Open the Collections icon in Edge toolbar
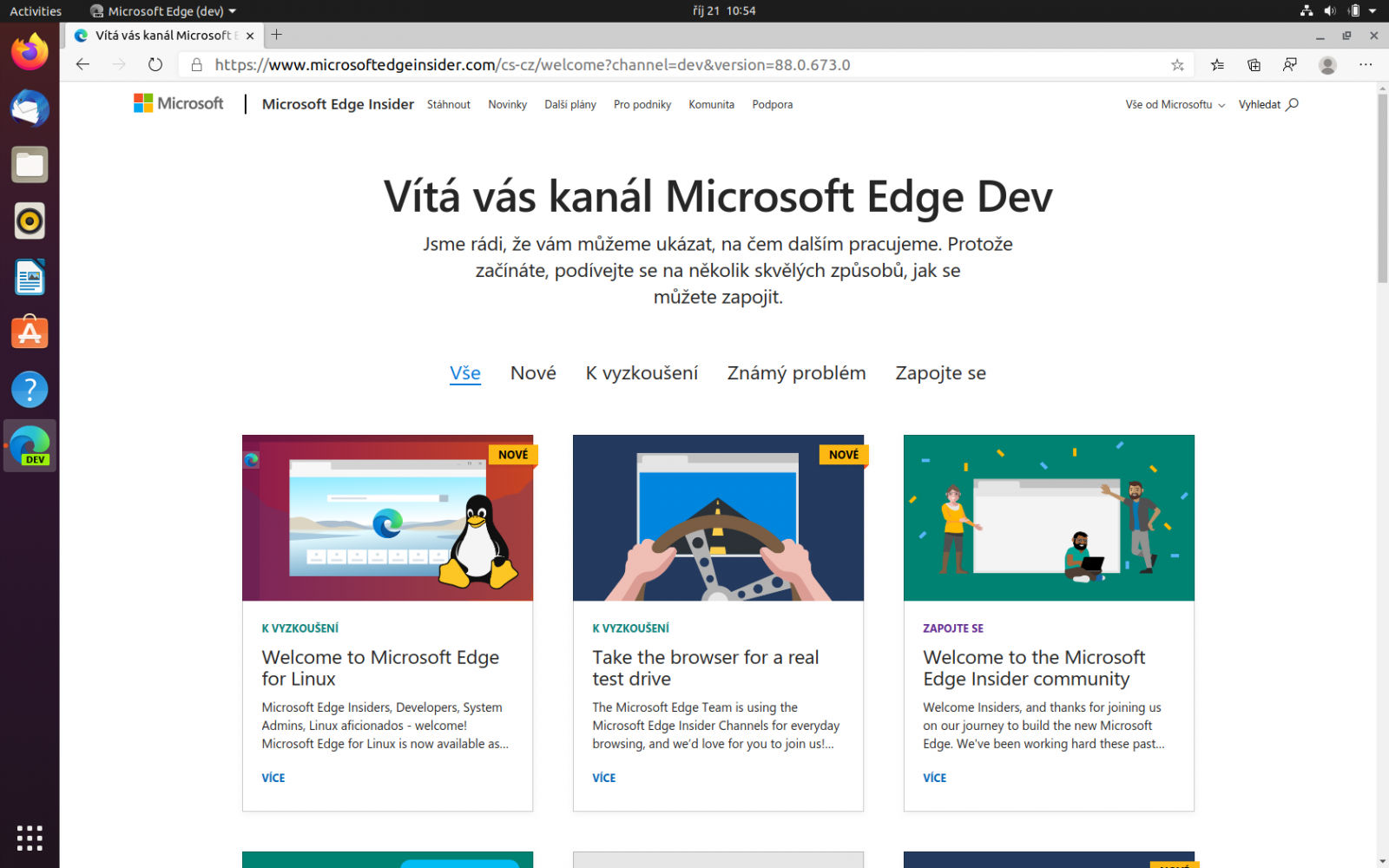The image size is (1389, 868). pyautogui.click(x=1254, y=64)
